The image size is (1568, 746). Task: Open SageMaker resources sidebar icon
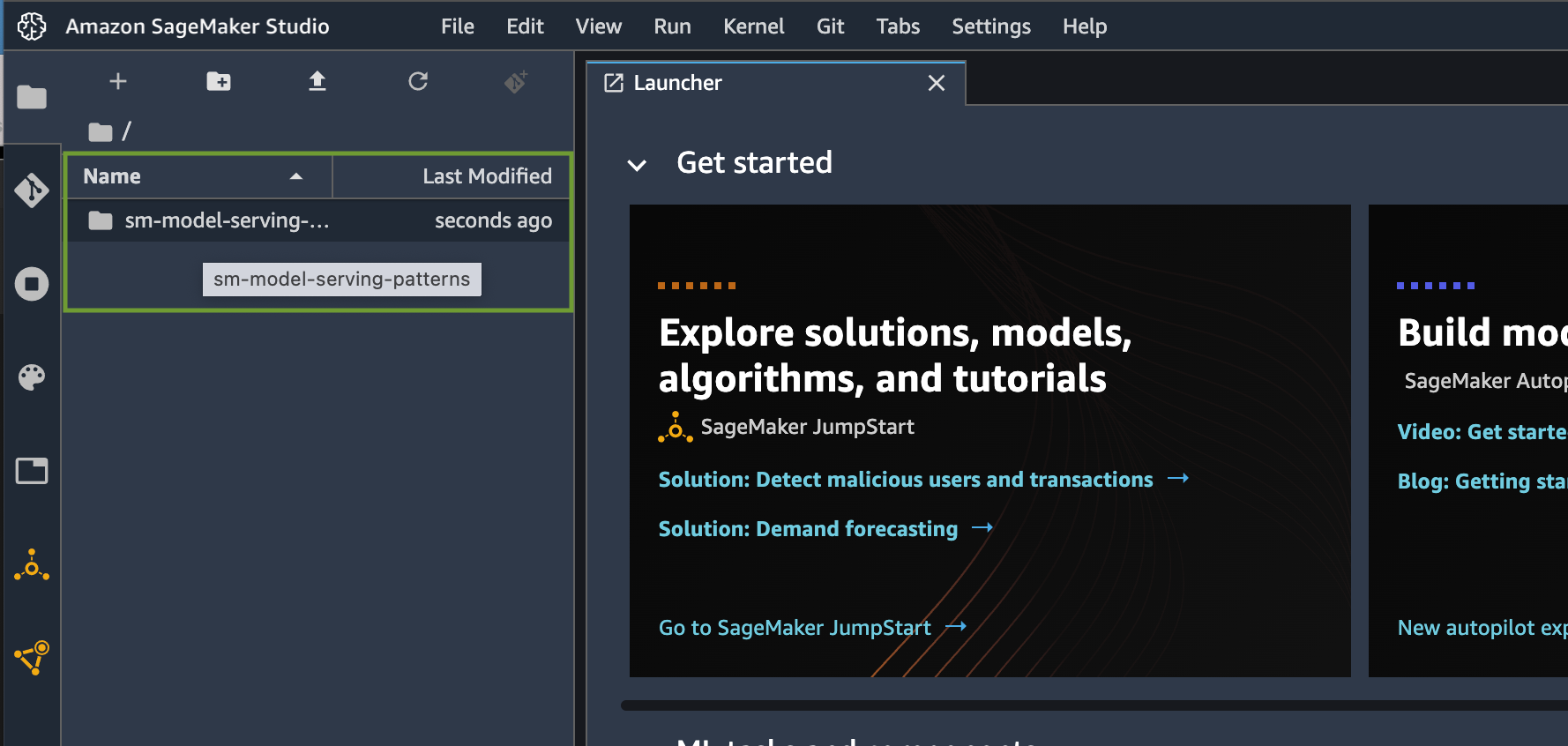[32, 658]
